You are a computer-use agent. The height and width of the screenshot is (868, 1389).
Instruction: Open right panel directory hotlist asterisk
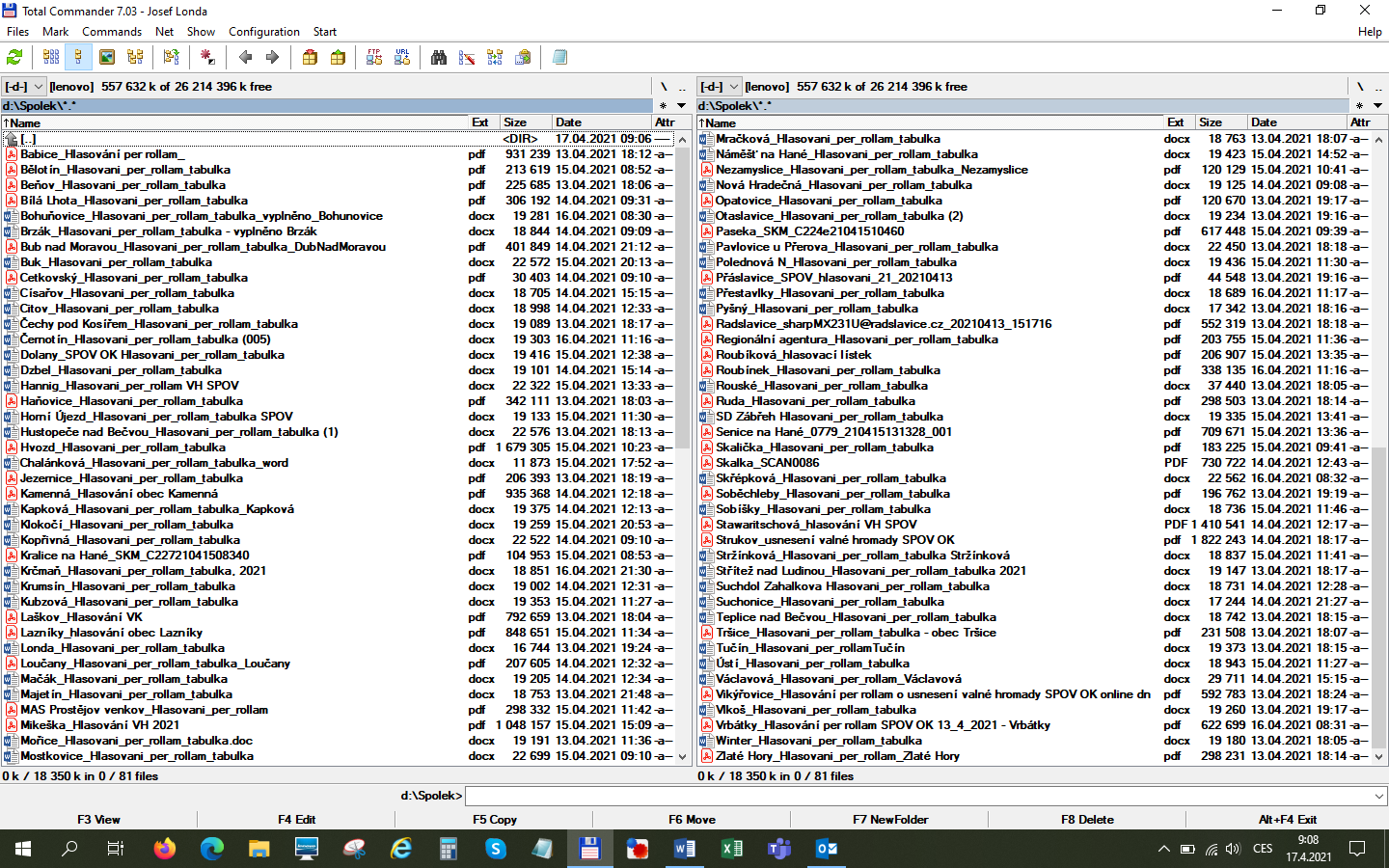(1359, 106)
